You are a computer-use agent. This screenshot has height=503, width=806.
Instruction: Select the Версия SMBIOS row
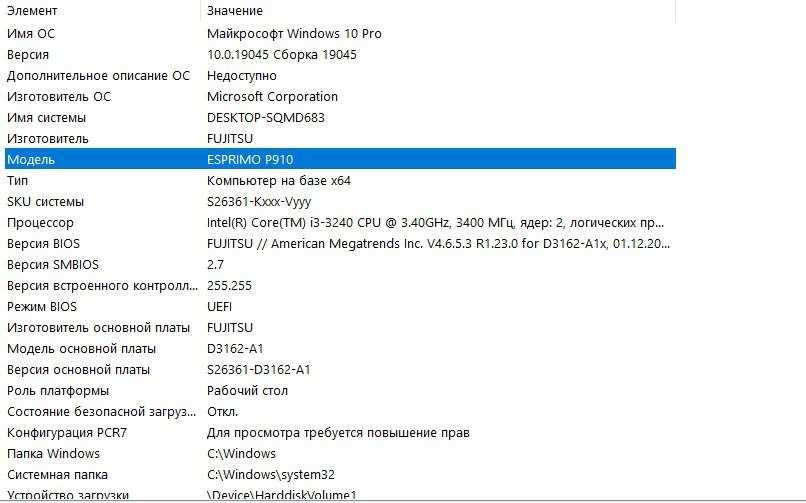coord(340,265)
